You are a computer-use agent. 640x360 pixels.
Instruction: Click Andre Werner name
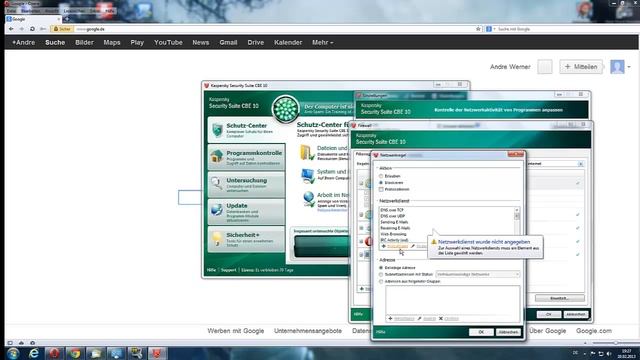[x=510, y=67]
